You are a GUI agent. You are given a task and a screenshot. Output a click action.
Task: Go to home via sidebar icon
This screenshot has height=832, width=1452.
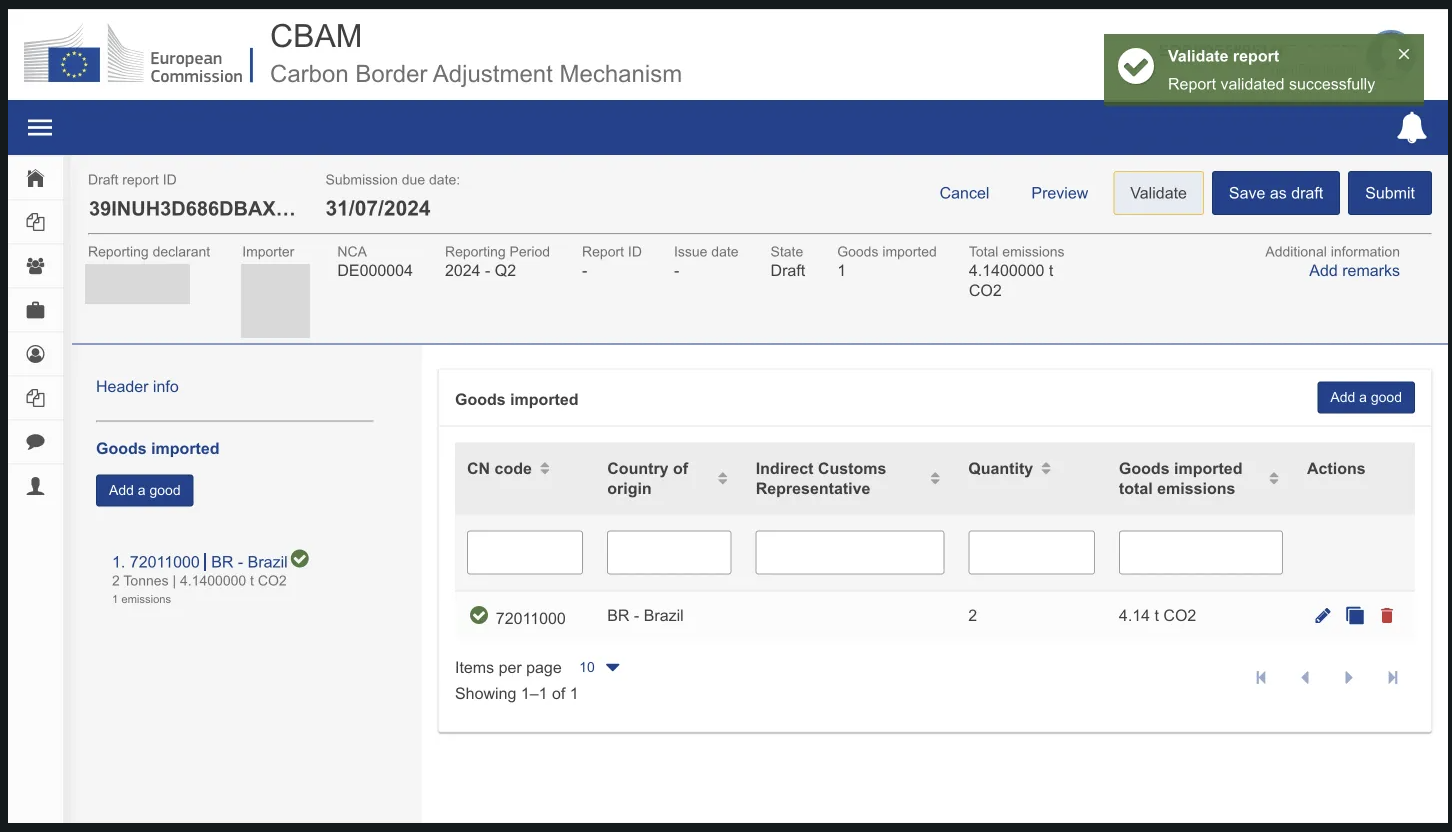36,178
